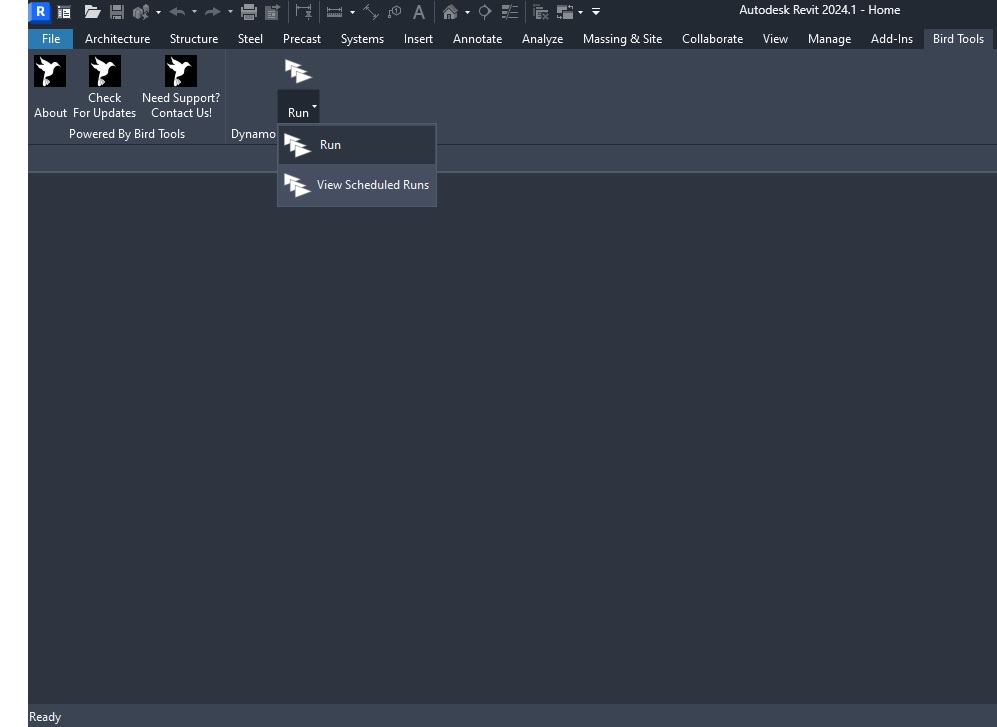This screenshot has height=727, width=997.
Task: Switch to the Steel ribbon tab
Action: (250, 39)
